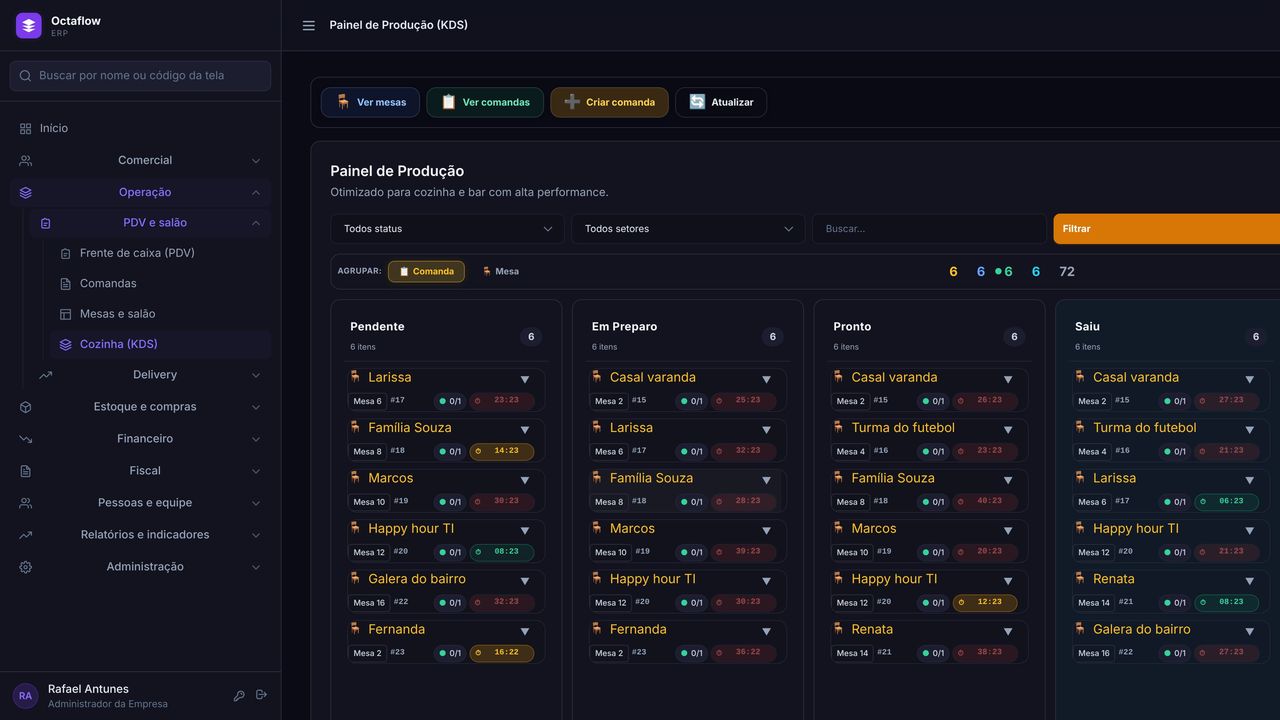Viewport: 1280px width, 720px height.
Task: Click the Administração gear icon
Action: coord(26,567)
